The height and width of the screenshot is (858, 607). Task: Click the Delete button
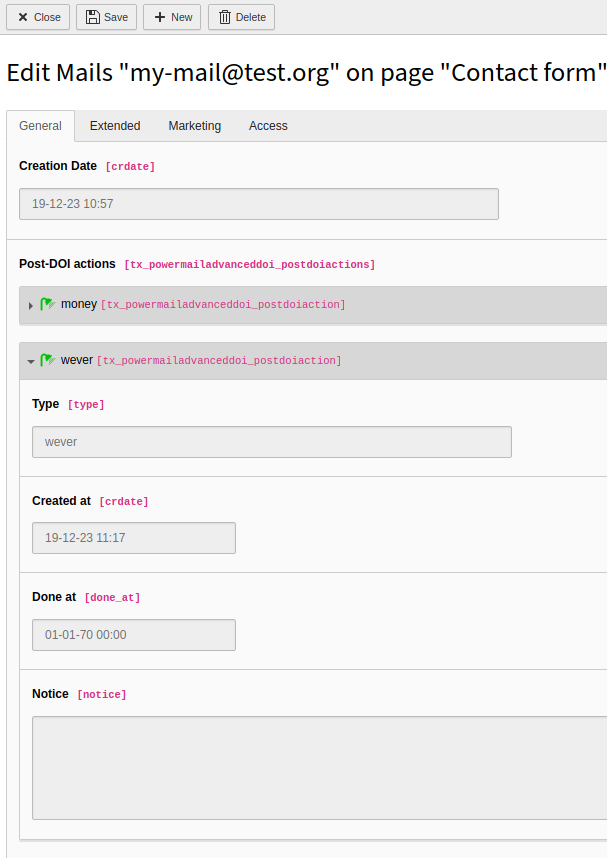(x=241, y=17)
